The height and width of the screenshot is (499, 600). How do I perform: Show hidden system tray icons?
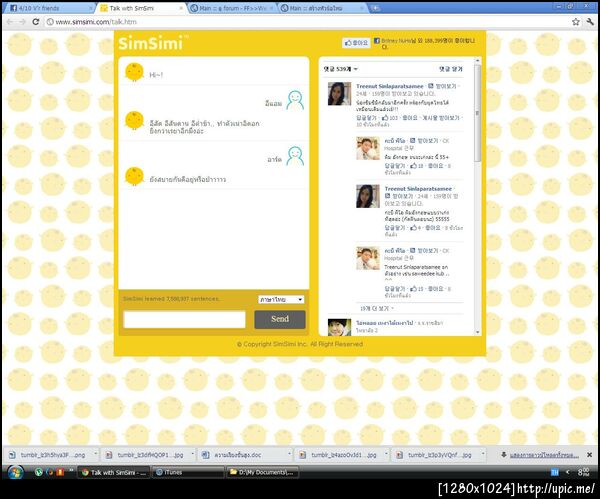click(567, 472)
